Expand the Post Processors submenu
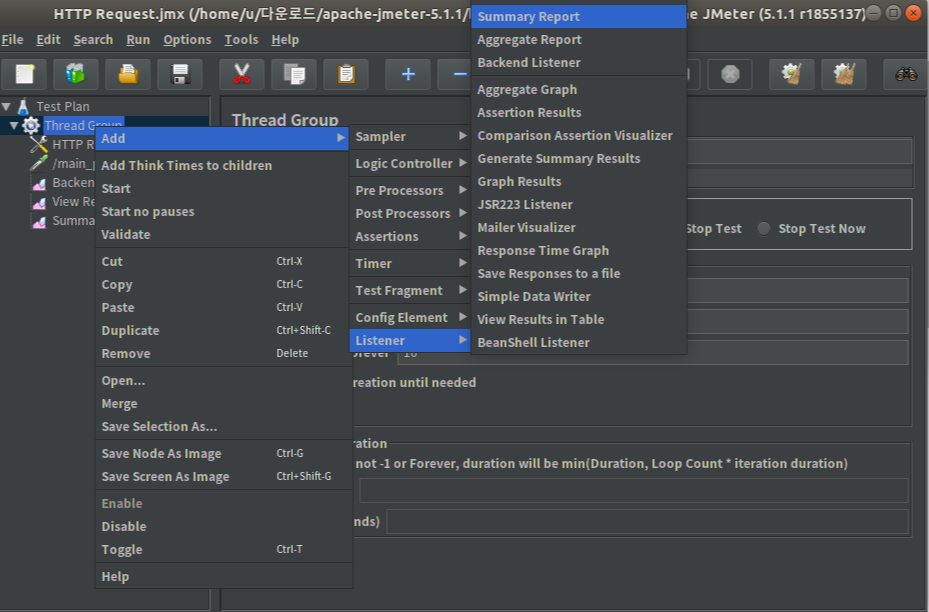The width and height of the screenshot is (929, 612). (409, 213)
